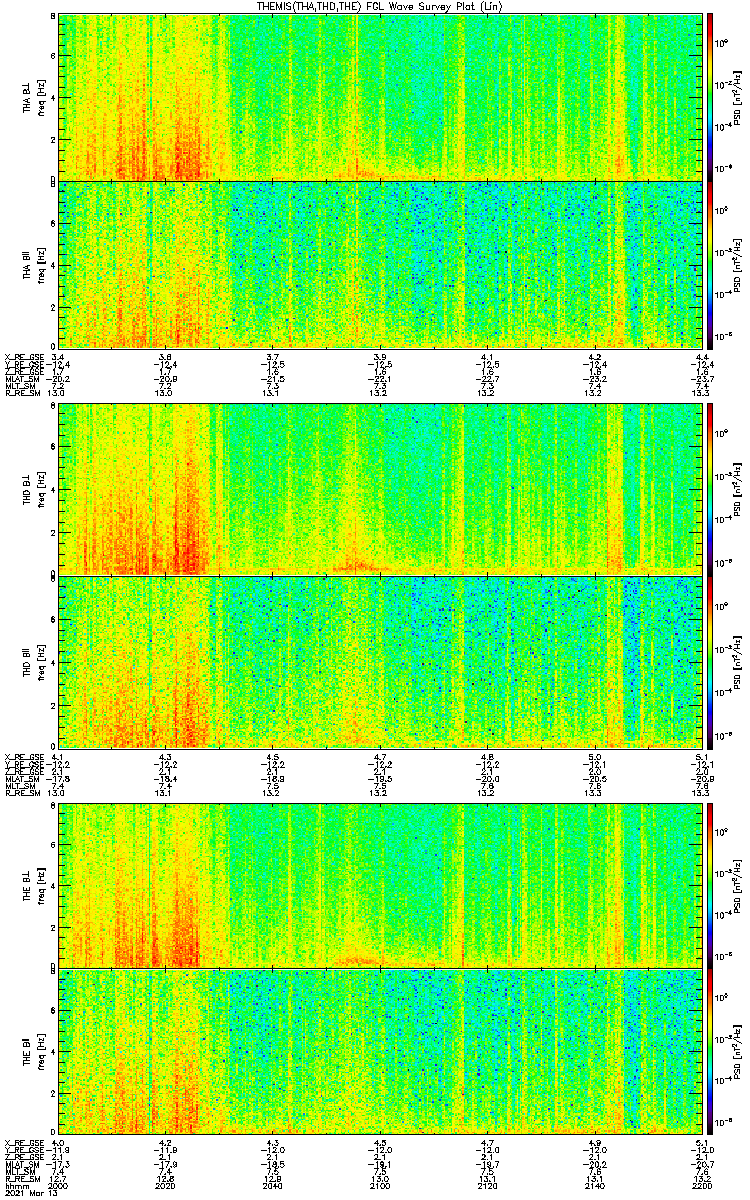Viewport: 750px width, 1200px height.
Task: Click R_RE_SM label below the THA panels
Action: click(23, 393)
